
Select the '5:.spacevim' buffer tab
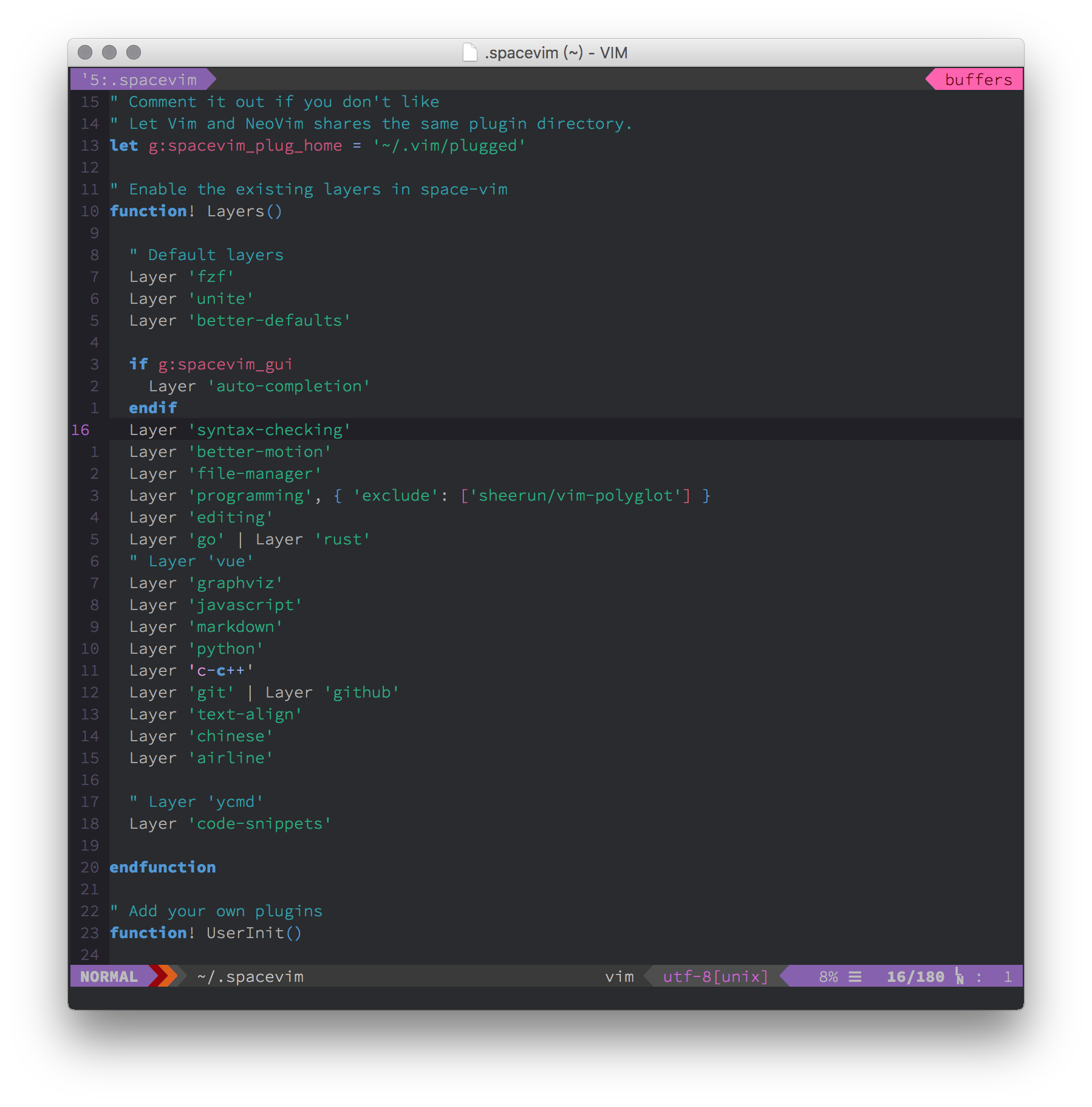coord(139,80)
